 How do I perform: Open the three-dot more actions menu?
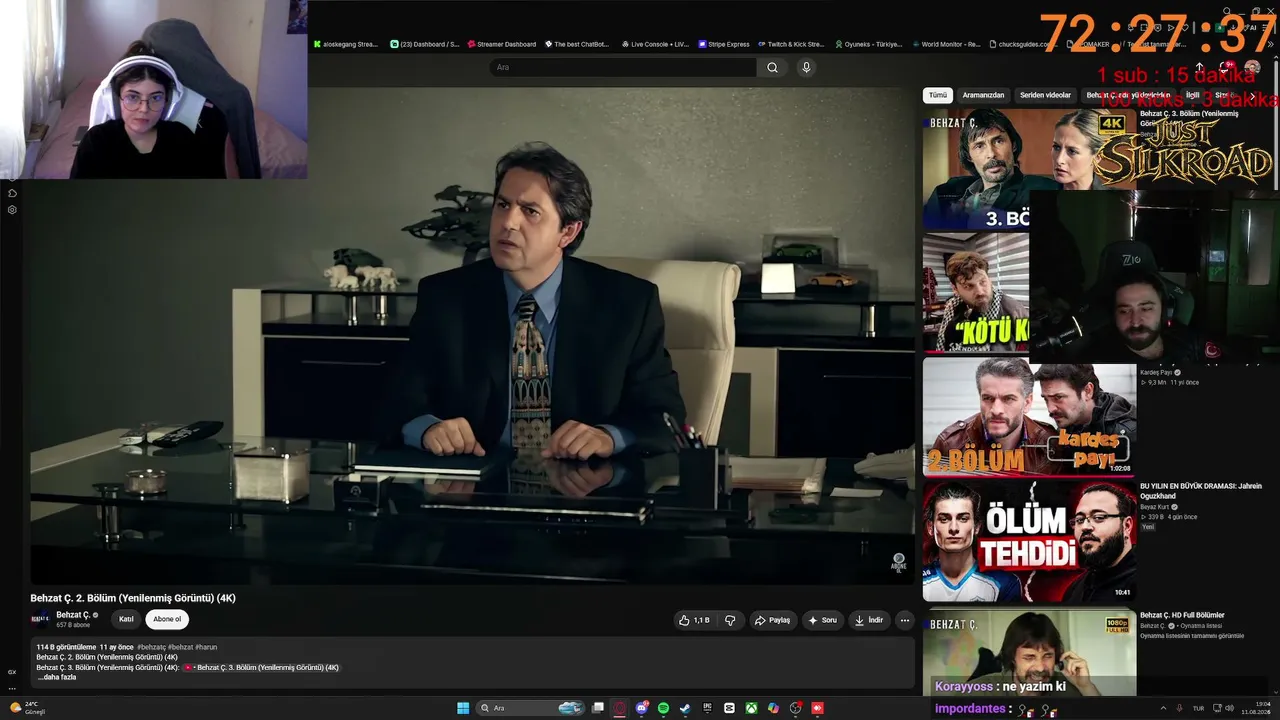coord(905,620)
